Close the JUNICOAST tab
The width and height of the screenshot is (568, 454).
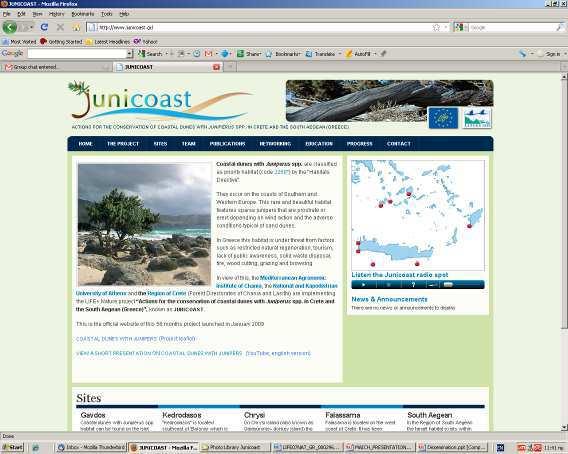click(216, 67)
